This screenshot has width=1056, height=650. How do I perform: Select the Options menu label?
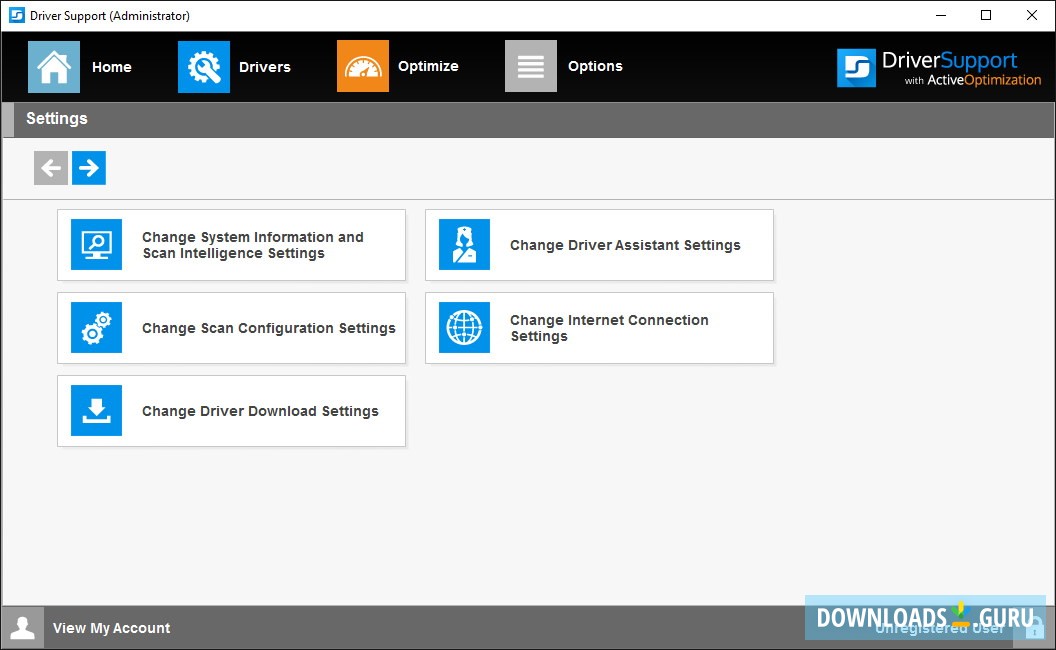point(595,66)
